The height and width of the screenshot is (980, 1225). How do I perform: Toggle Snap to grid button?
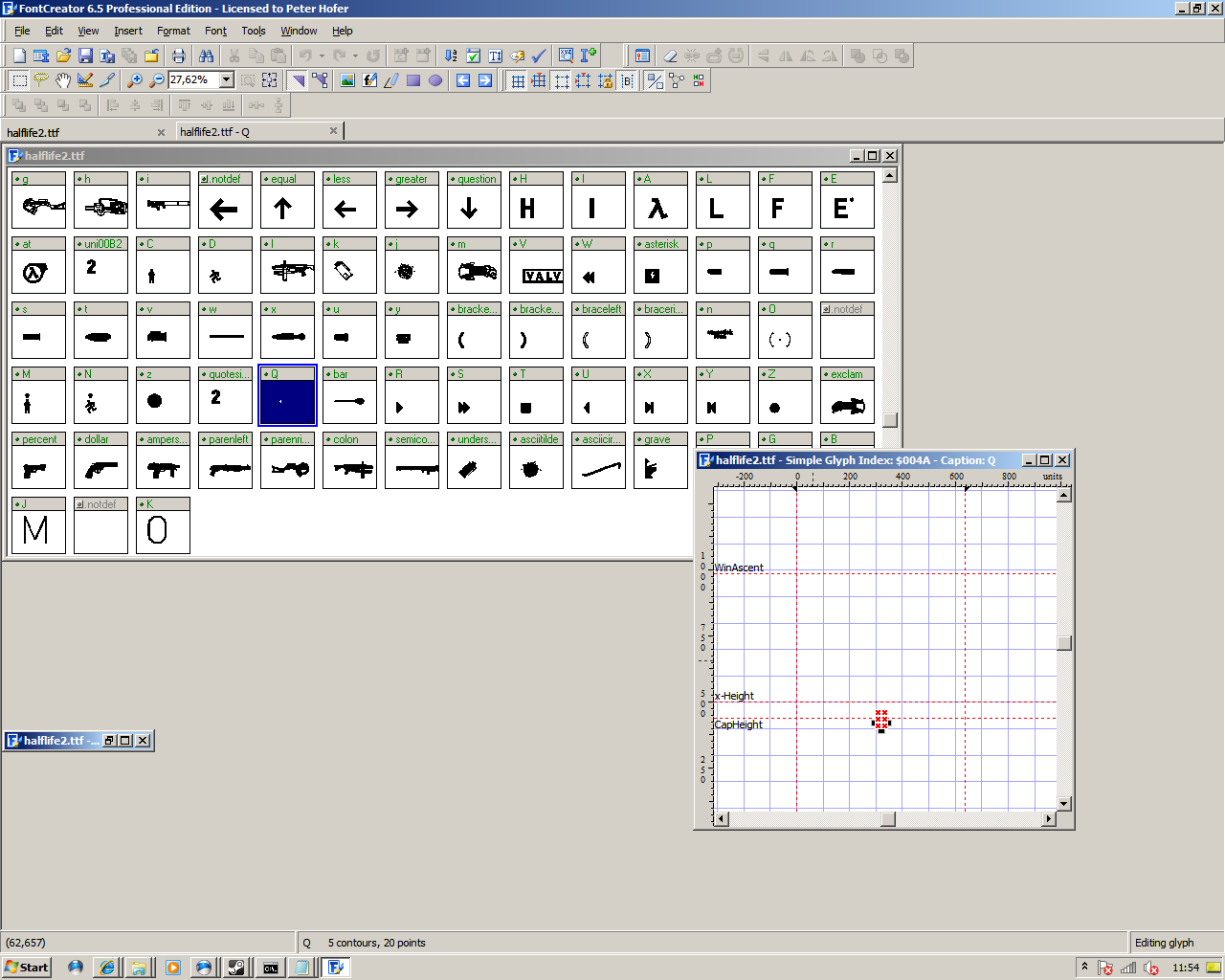539,80
